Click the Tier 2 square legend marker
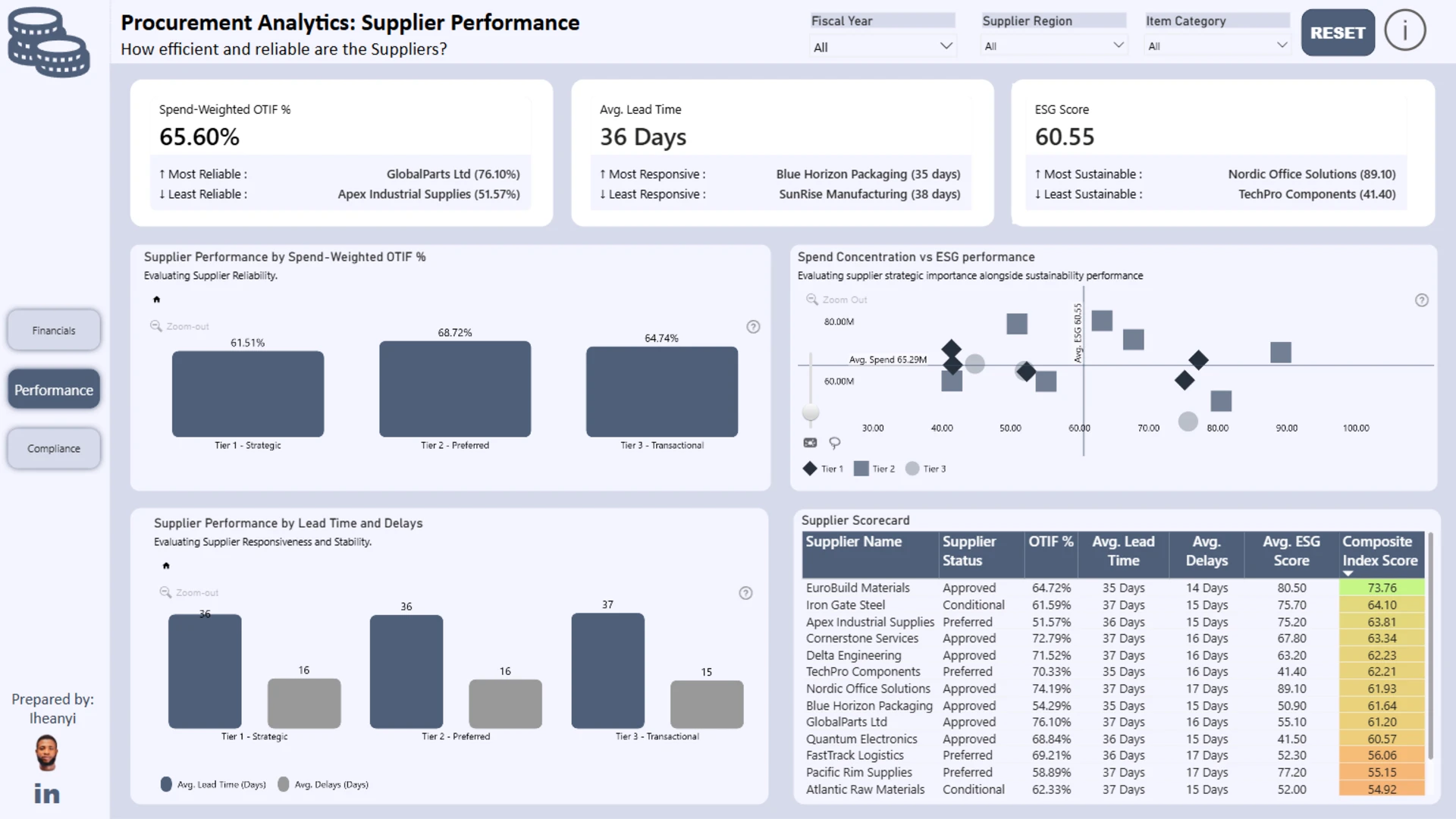 pyautogui.click(x=861, y=469)
